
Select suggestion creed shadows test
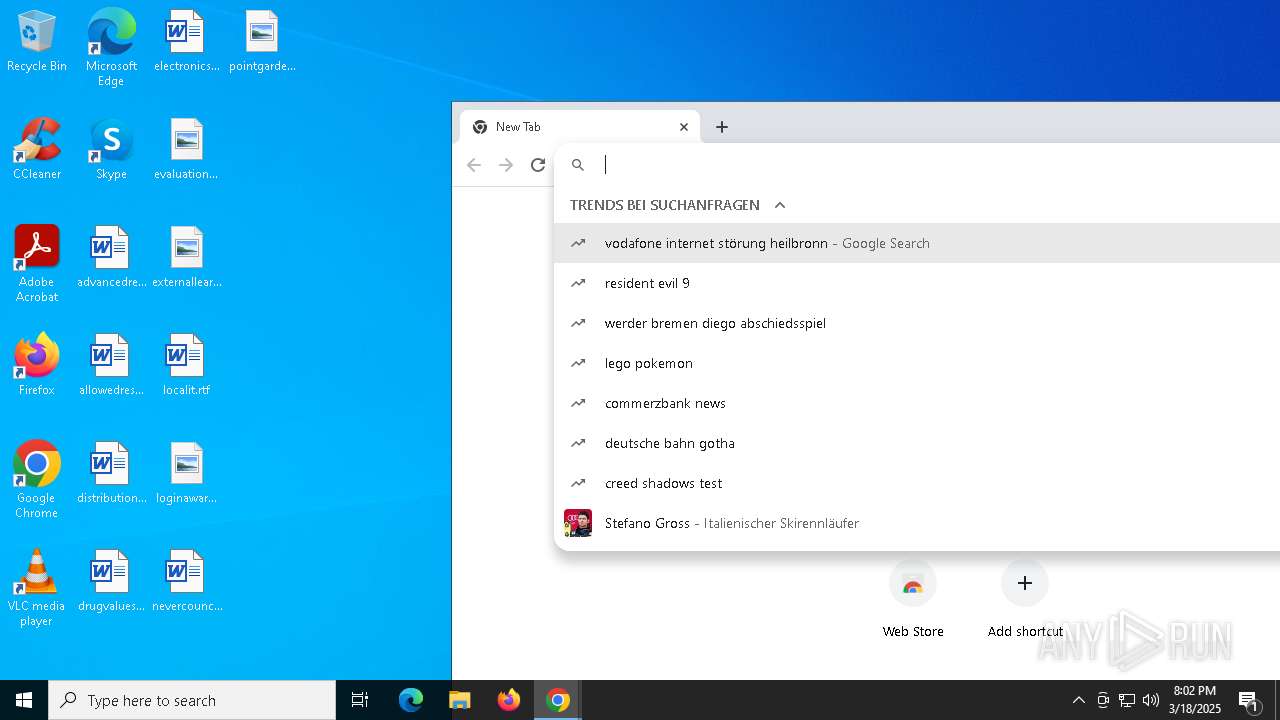(x=917, y=483)
